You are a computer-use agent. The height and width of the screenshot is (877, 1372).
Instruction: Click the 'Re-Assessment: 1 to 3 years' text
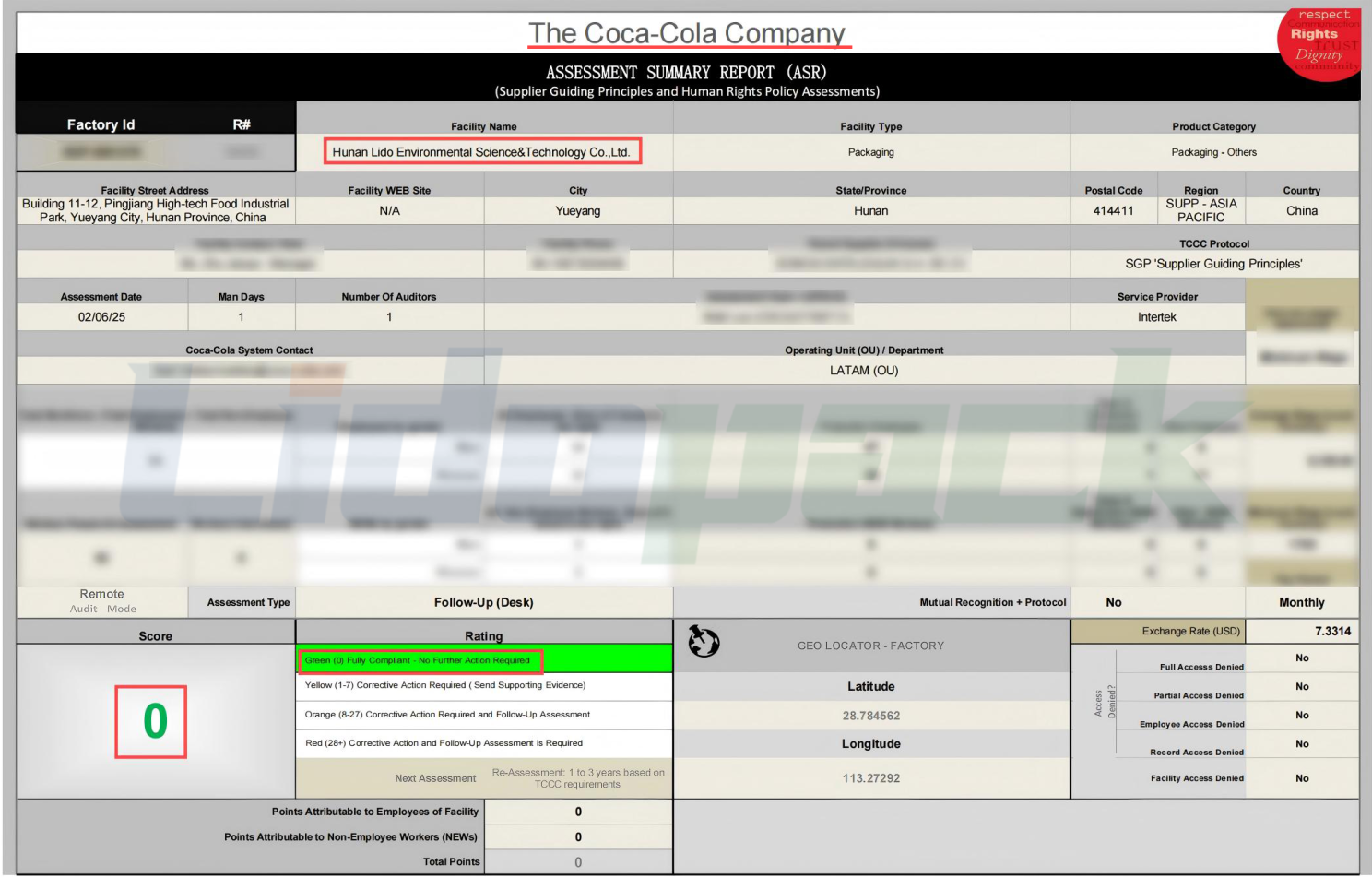pyautogui.click(x=578, y=778)
